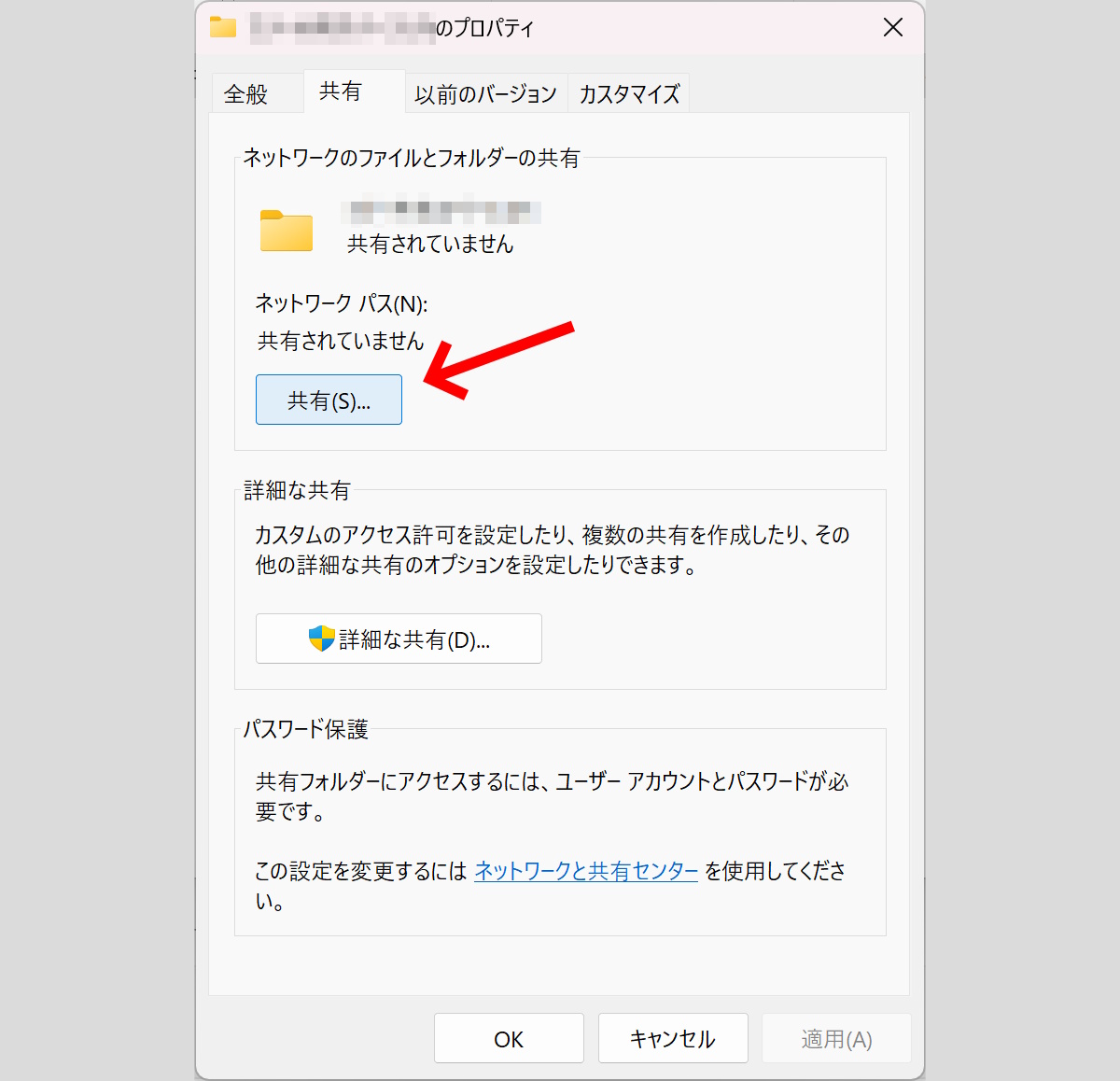Close the properties dialog with the X
This screenshot has height=1081, width=1120.
[x=892, y=28]
